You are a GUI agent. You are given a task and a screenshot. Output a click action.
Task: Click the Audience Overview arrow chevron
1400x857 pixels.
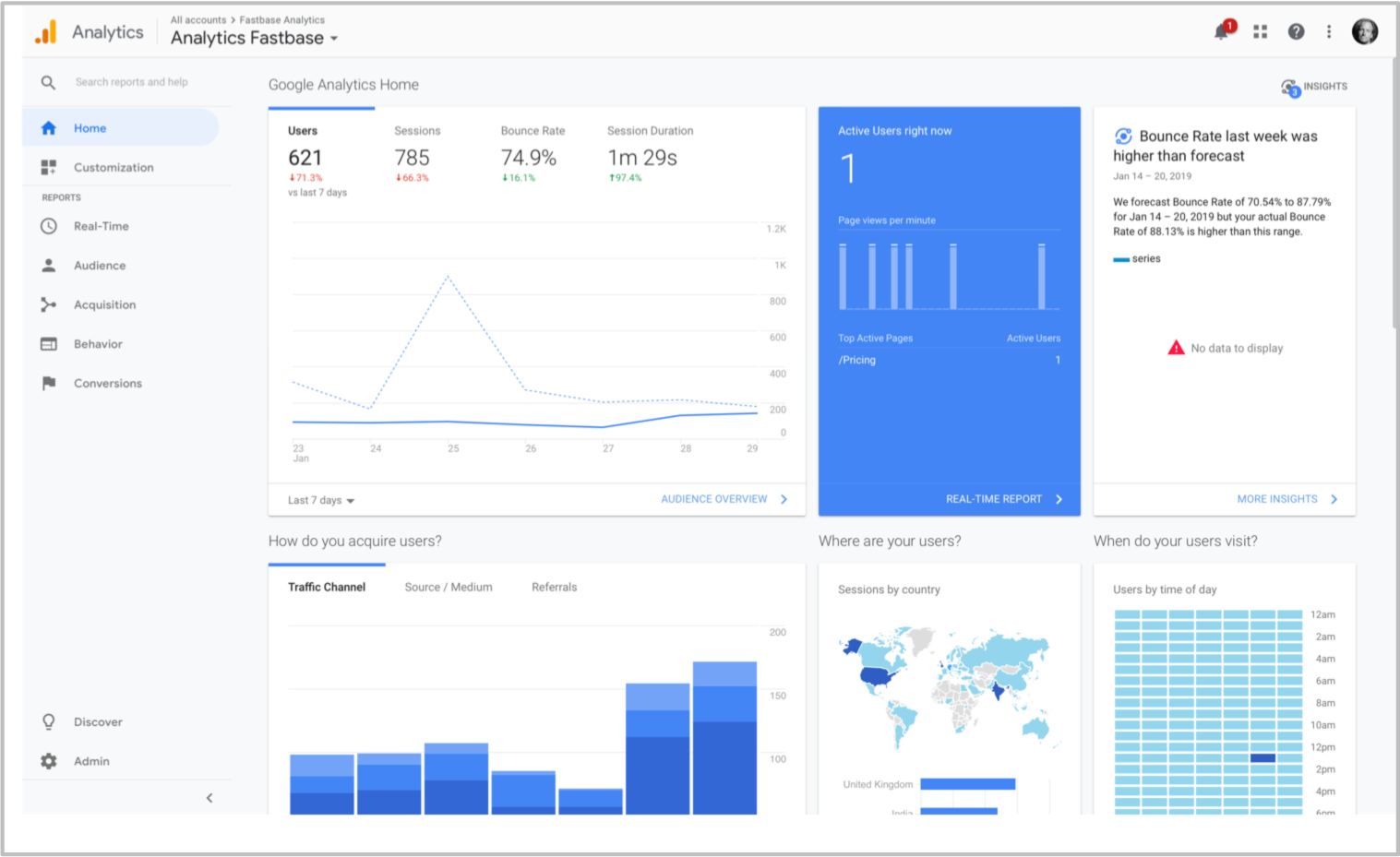coord(784,499)
